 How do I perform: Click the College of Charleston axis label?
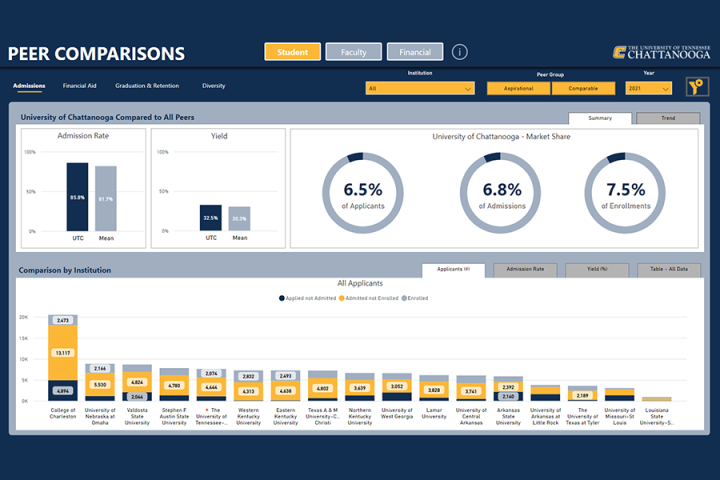click(x=63, y=413)
